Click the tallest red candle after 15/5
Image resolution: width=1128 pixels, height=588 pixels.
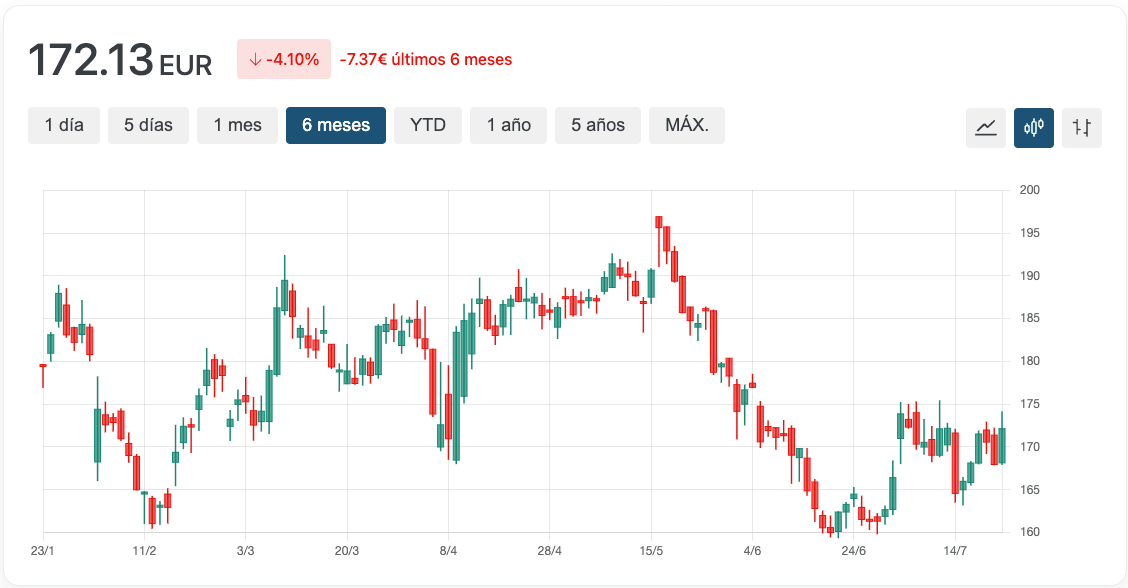tap(714, 340)
